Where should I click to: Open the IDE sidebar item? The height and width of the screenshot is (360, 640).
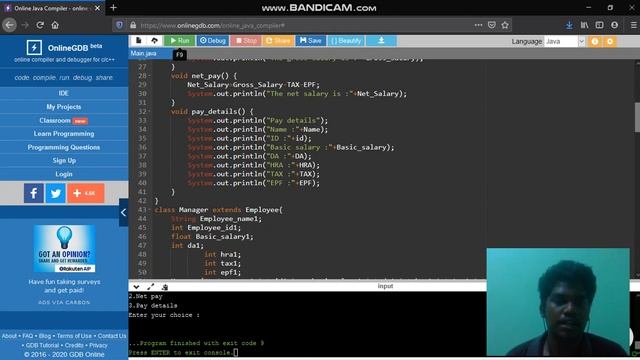(64, 93)
